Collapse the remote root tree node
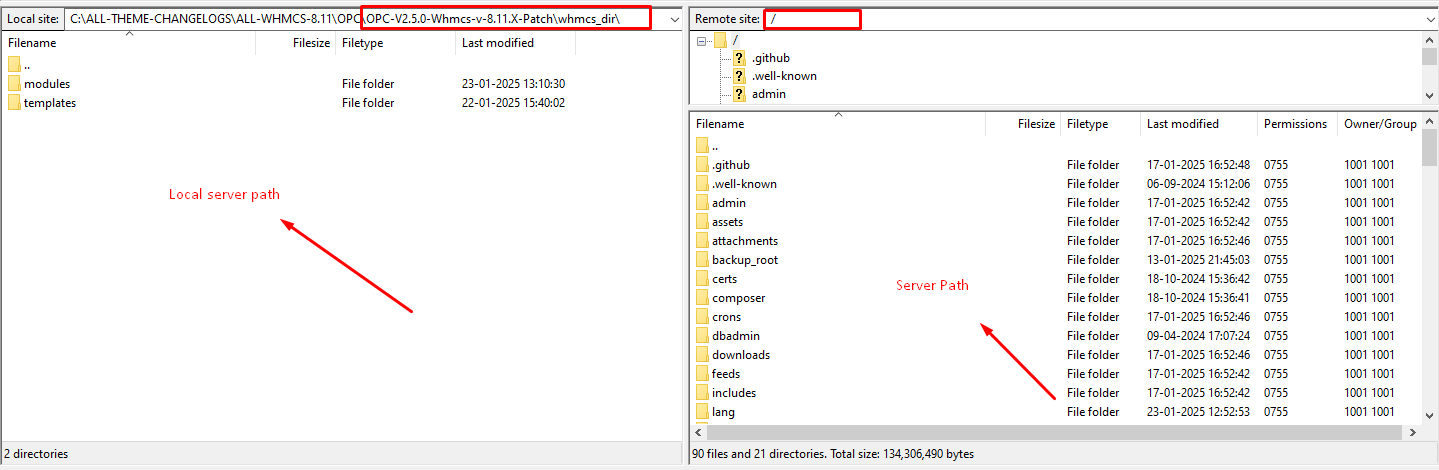 701,40
